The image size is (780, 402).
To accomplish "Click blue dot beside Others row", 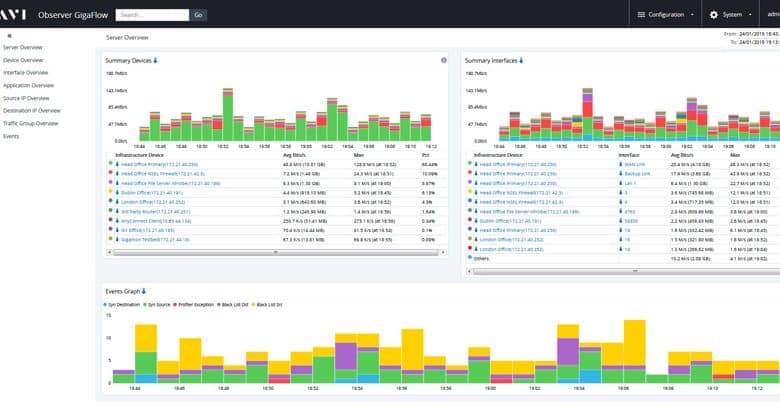I will (x=470, y=257).
